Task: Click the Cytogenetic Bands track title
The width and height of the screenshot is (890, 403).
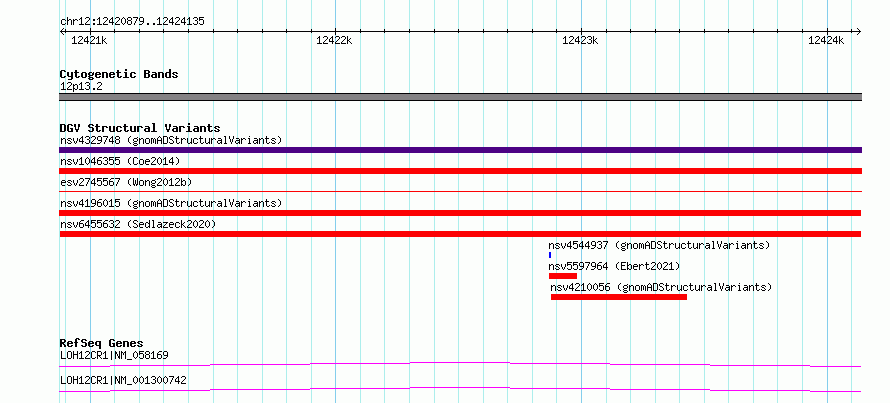Action: (119, 74)
